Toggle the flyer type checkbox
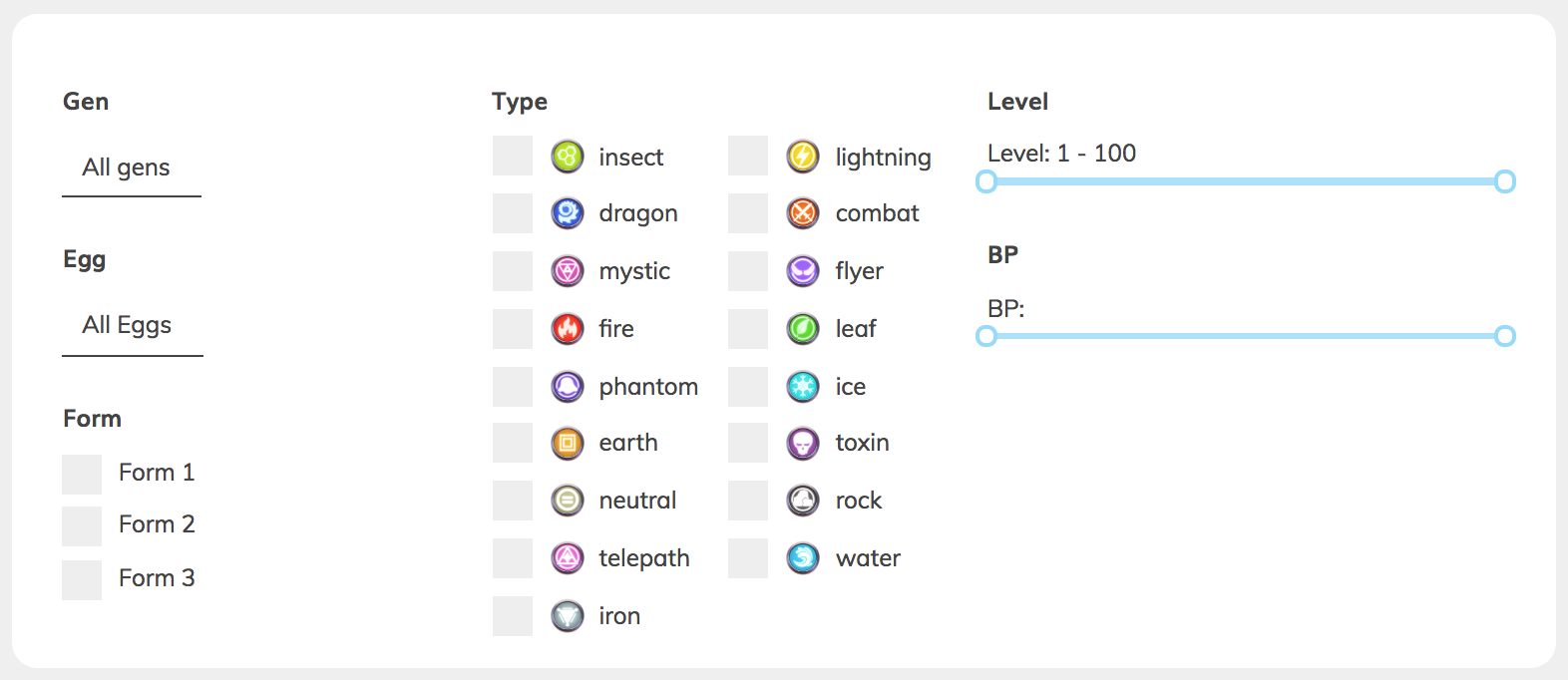Viewport: 1568px width, 680px height. (x=748, y=271)
